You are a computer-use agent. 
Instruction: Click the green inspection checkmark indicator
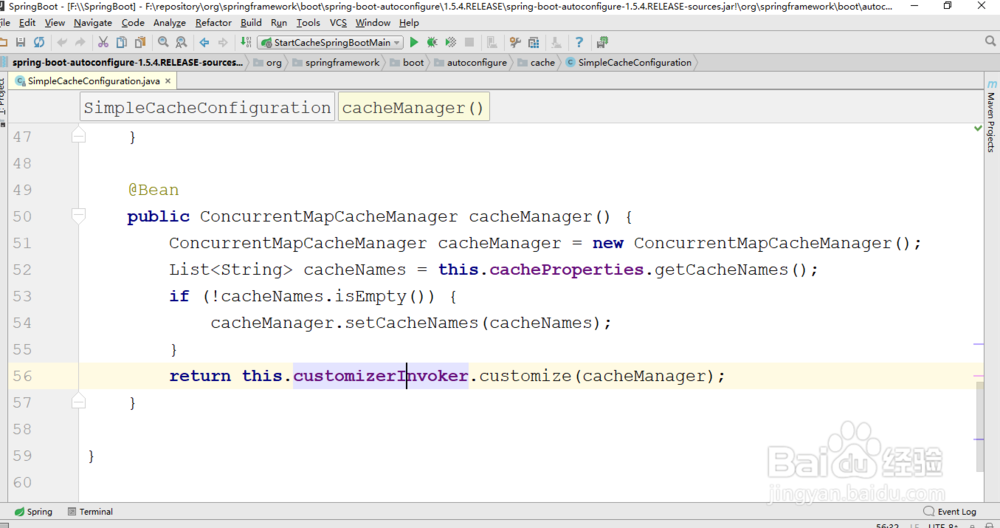coord(978,128)
